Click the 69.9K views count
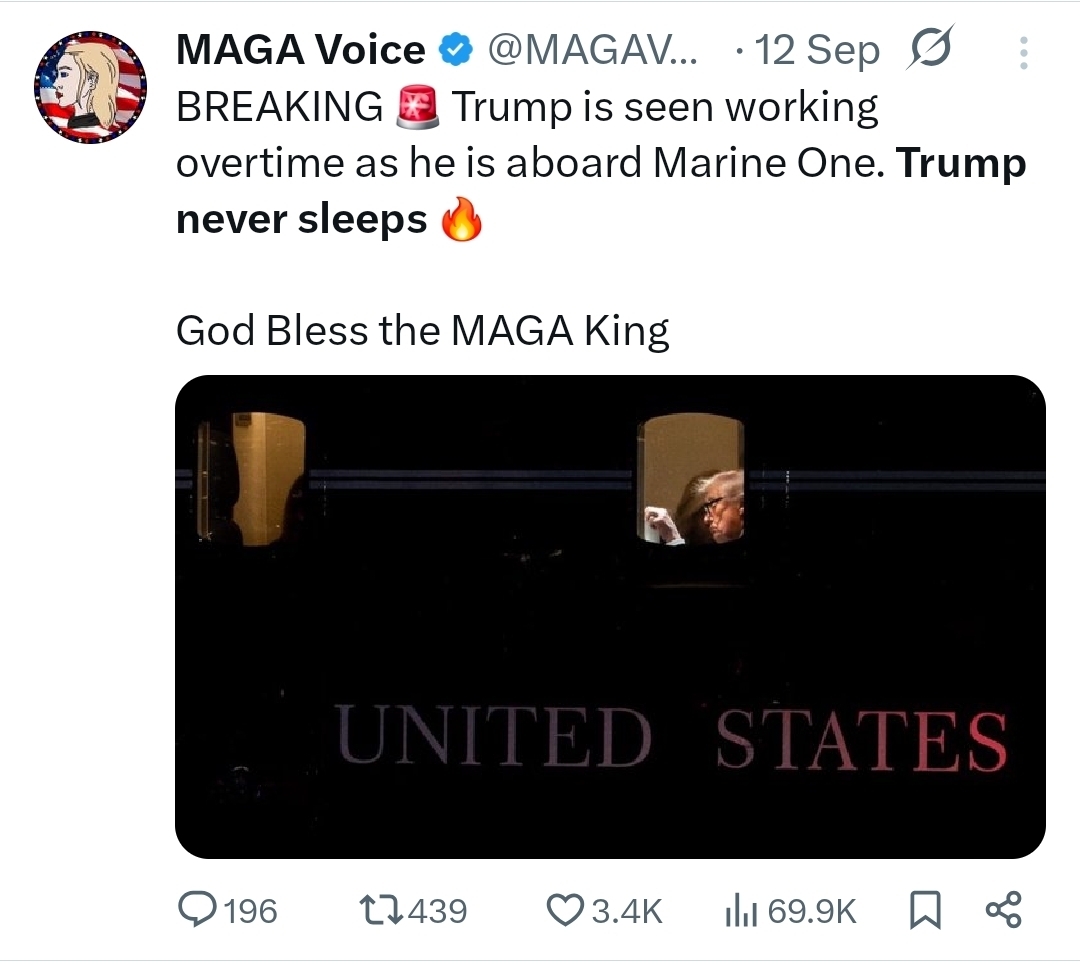Viewport: 1080px width, 971px height. point(812,910)
